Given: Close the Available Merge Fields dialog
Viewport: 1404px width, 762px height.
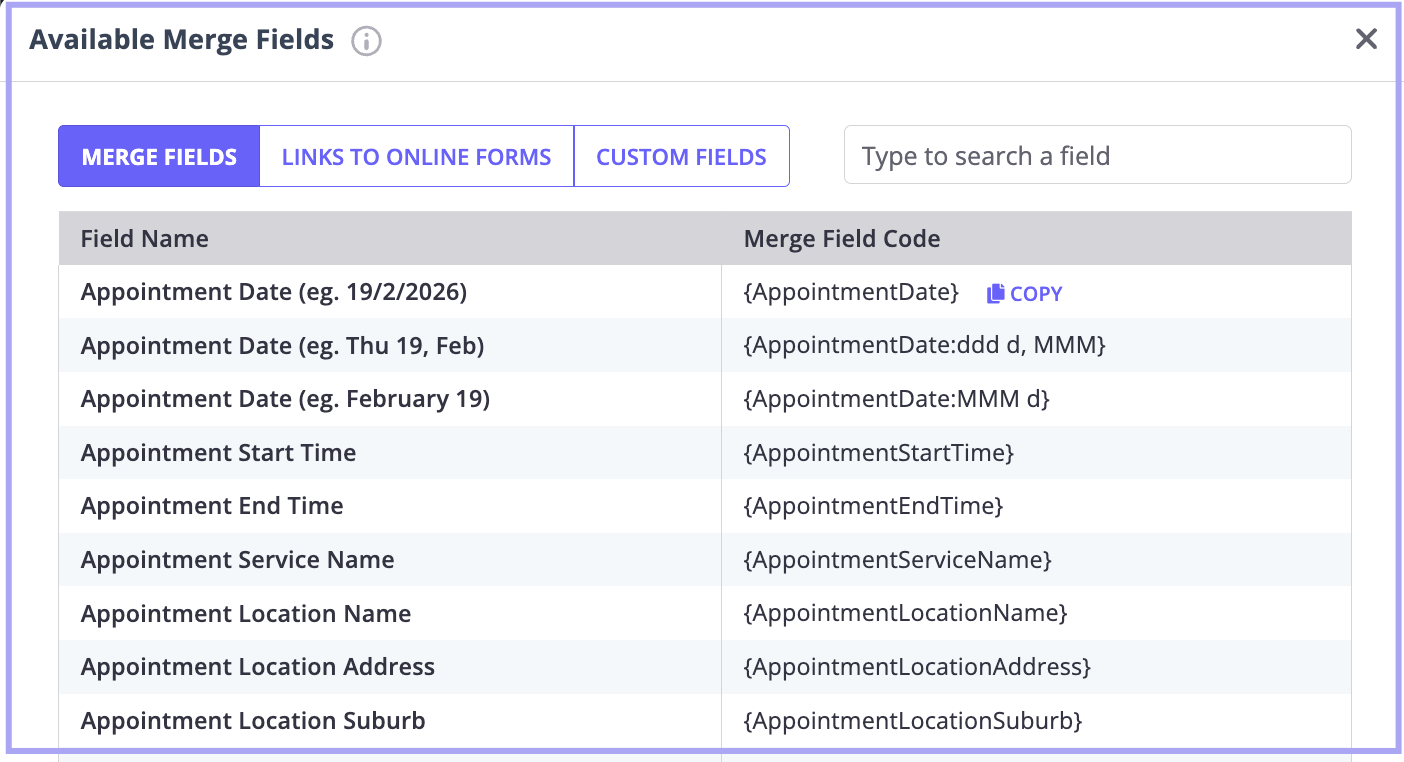Looking at the screenshot, I should 1366,39.
